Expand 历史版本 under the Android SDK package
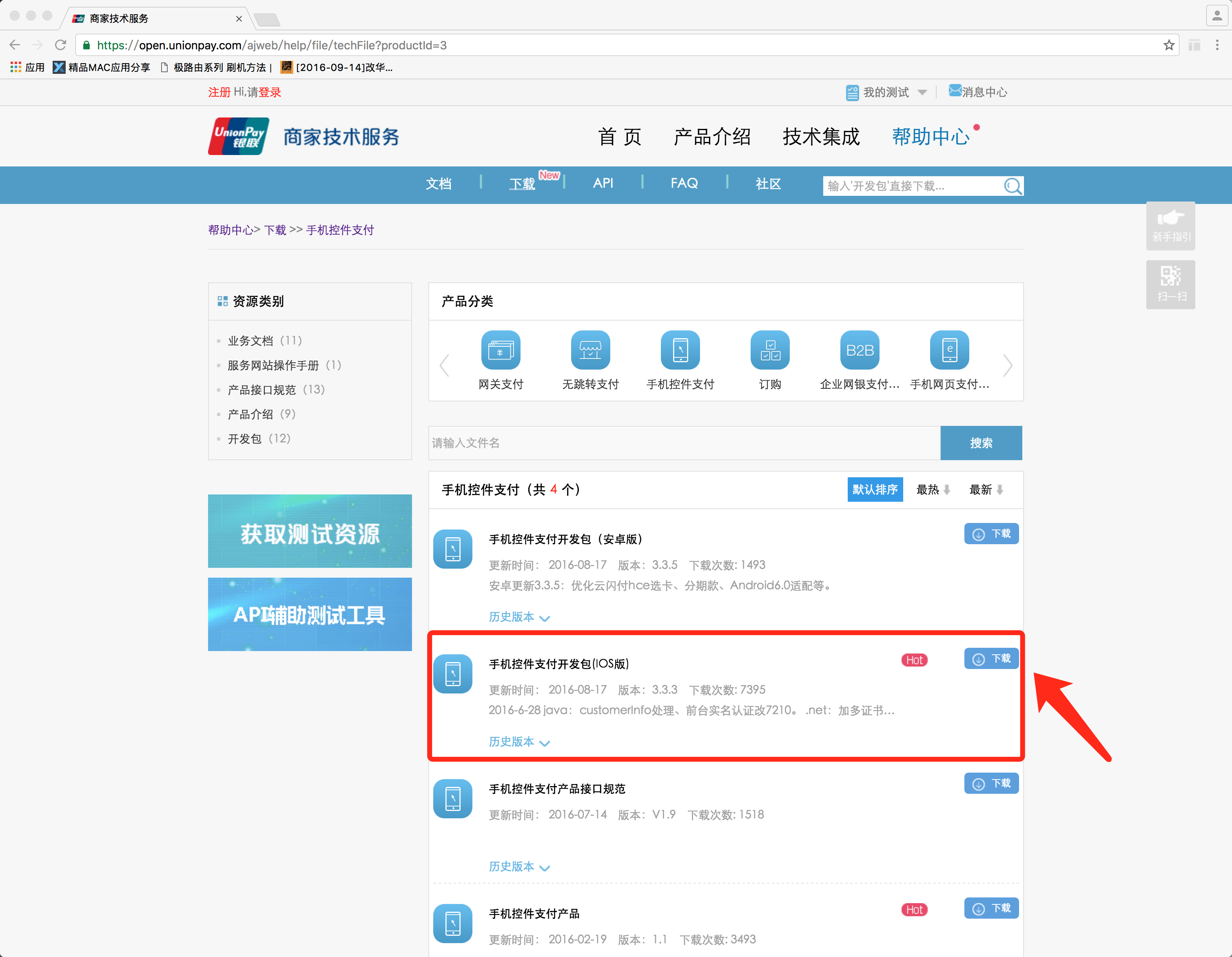Viewport: 1232px width, 957px height. [519, 617]
